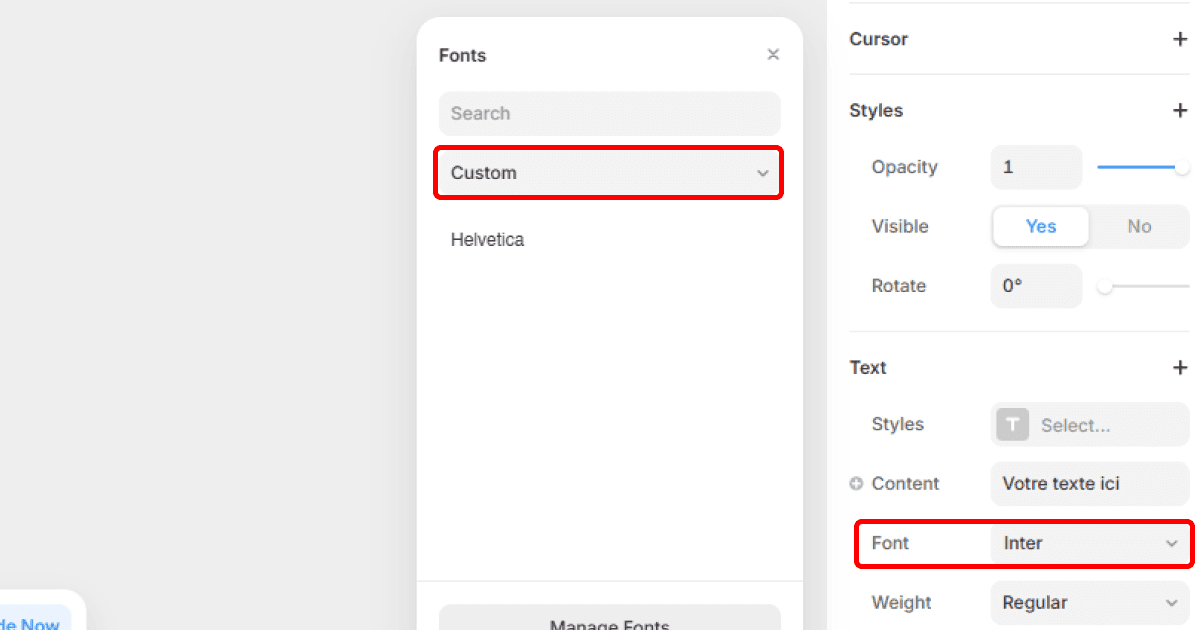This screenshot has height=630, width=1200.
Task: Open the Custom fonts dropdown
Action: [608, 172]
